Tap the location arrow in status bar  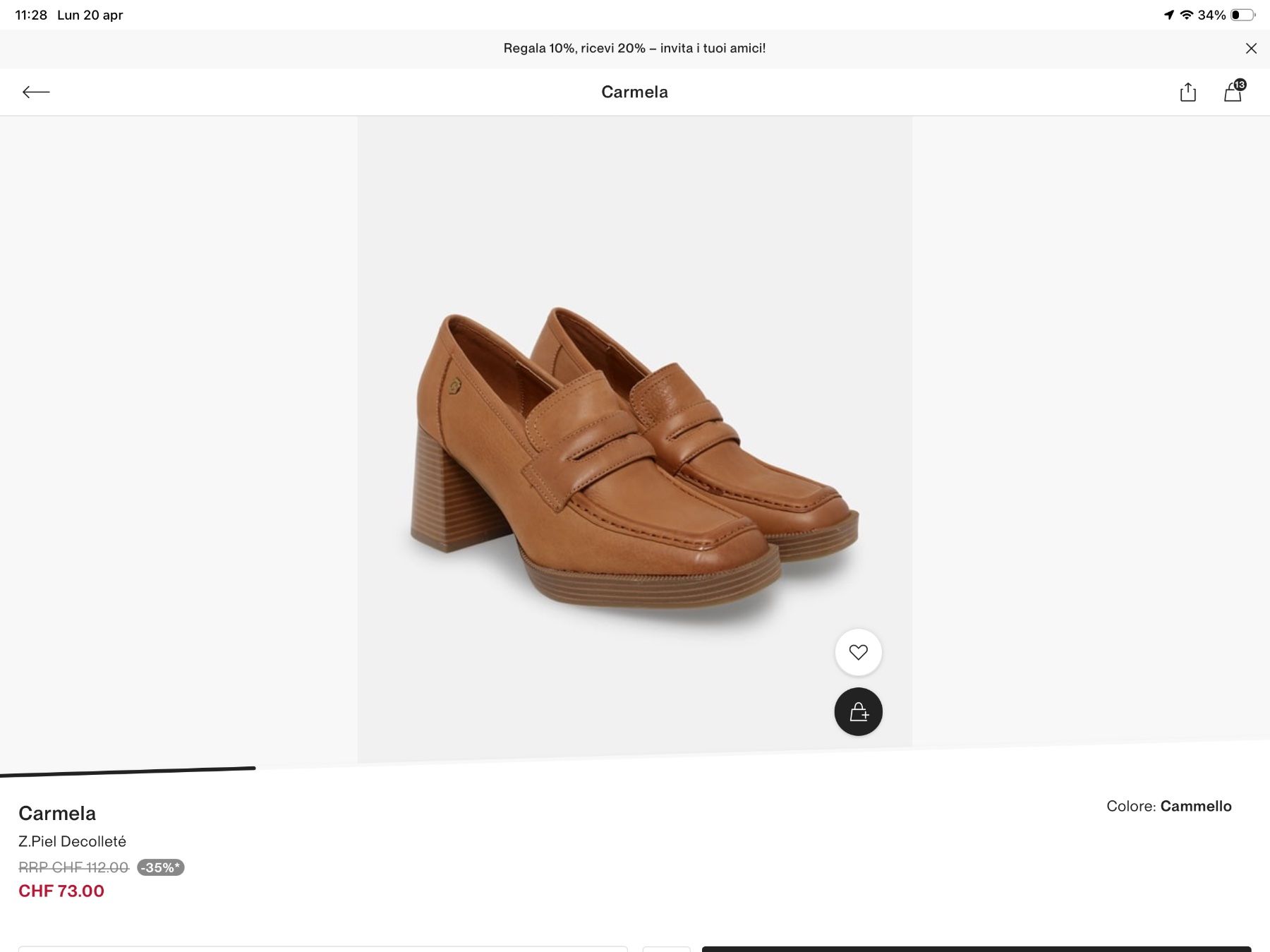point(1168,15)
